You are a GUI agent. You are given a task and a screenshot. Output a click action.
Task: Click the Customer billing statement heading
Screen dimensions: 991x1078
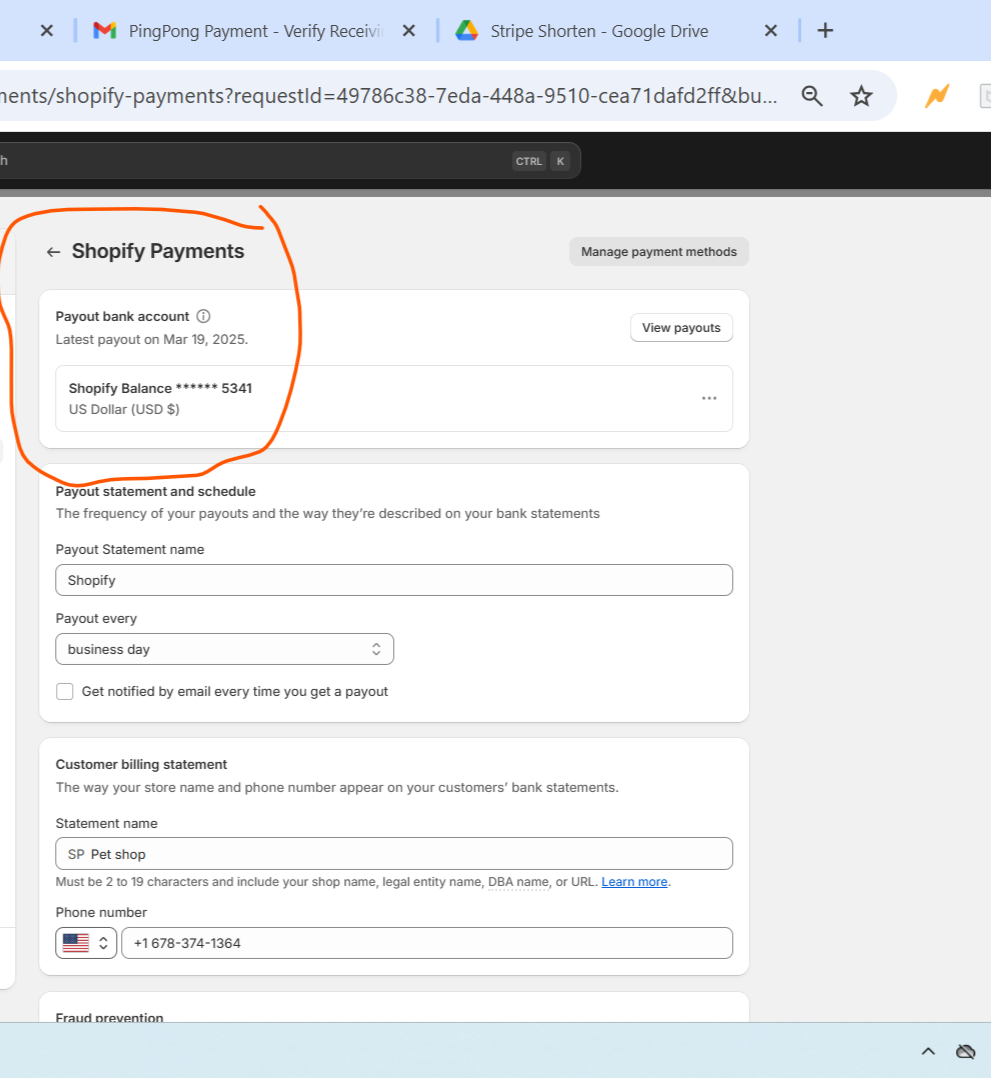(141, 764)
